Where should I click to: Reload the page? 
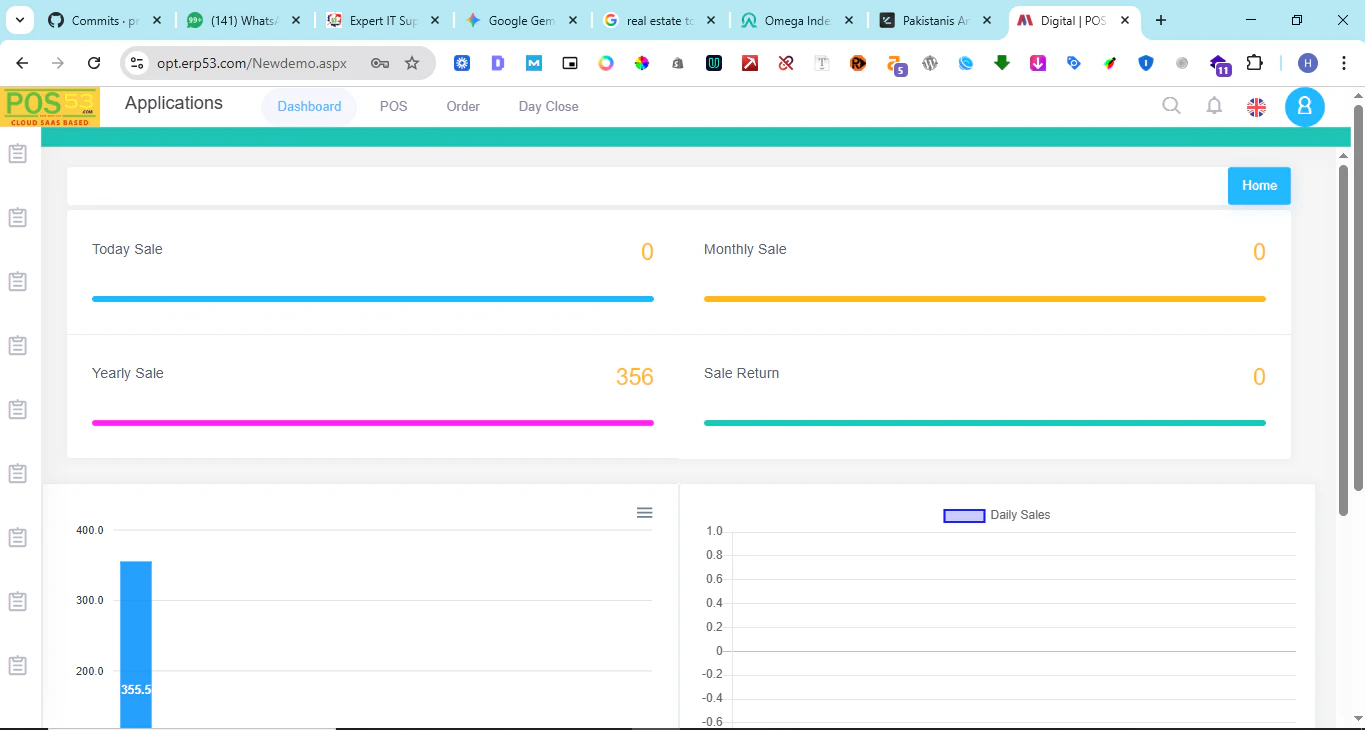94,63
